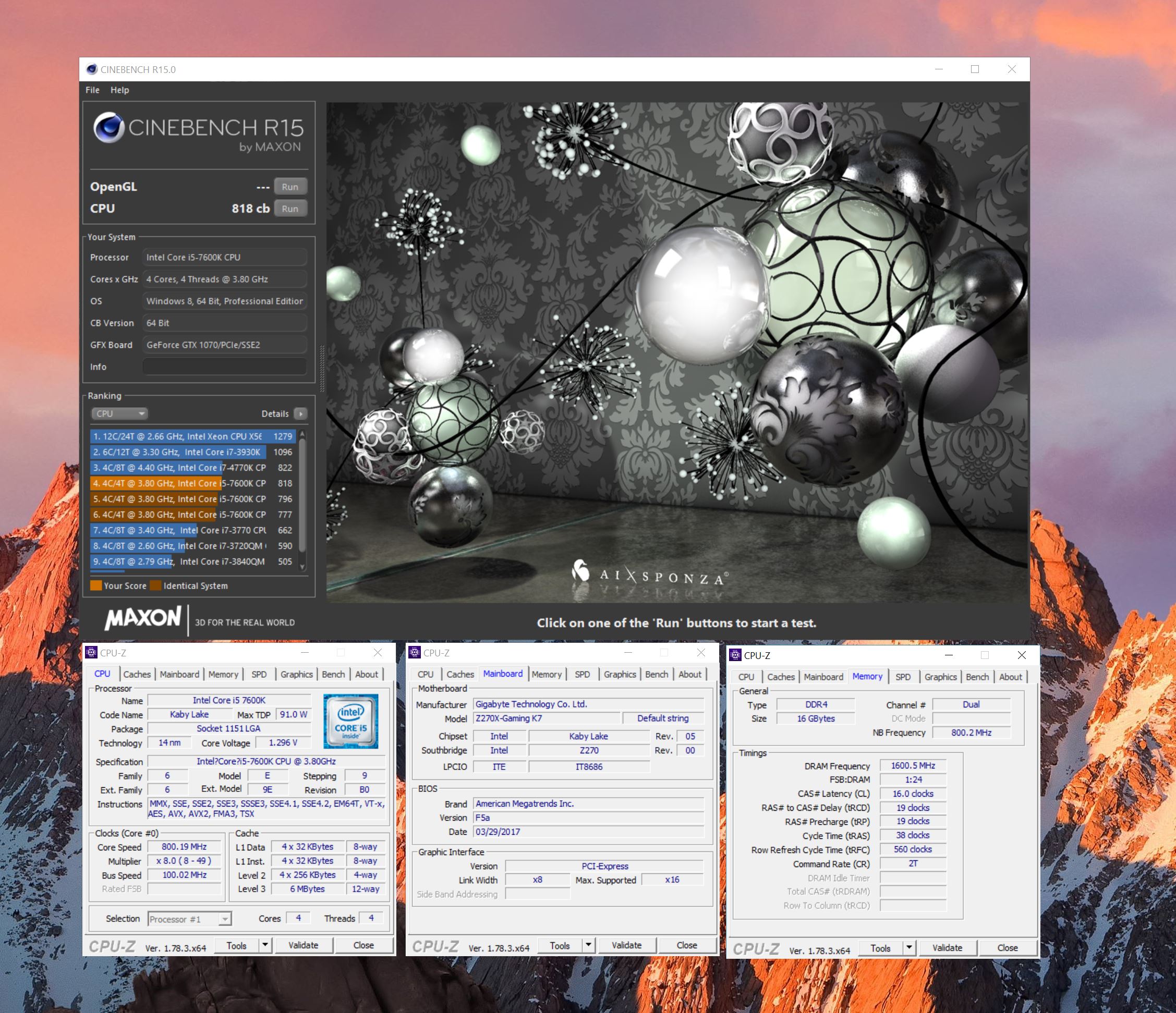This screenshot has width=1176, height=1013.
Task: Open Memory tab in middle CPU-Z window
Action: 547,674
